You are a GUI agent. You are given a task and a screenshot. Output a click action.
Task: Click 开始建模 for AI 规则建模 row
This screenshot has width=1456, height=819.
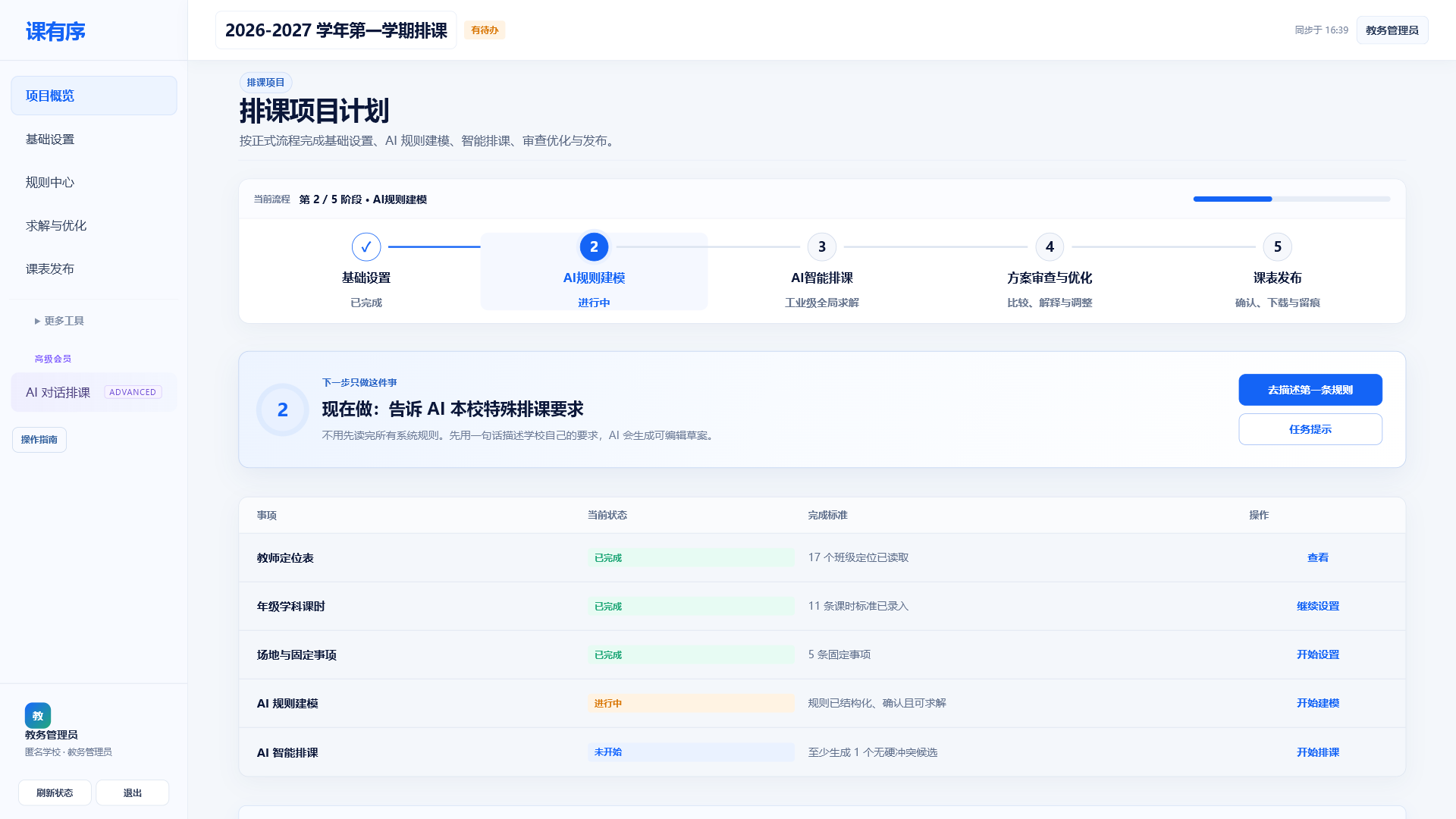(1318, 703)
